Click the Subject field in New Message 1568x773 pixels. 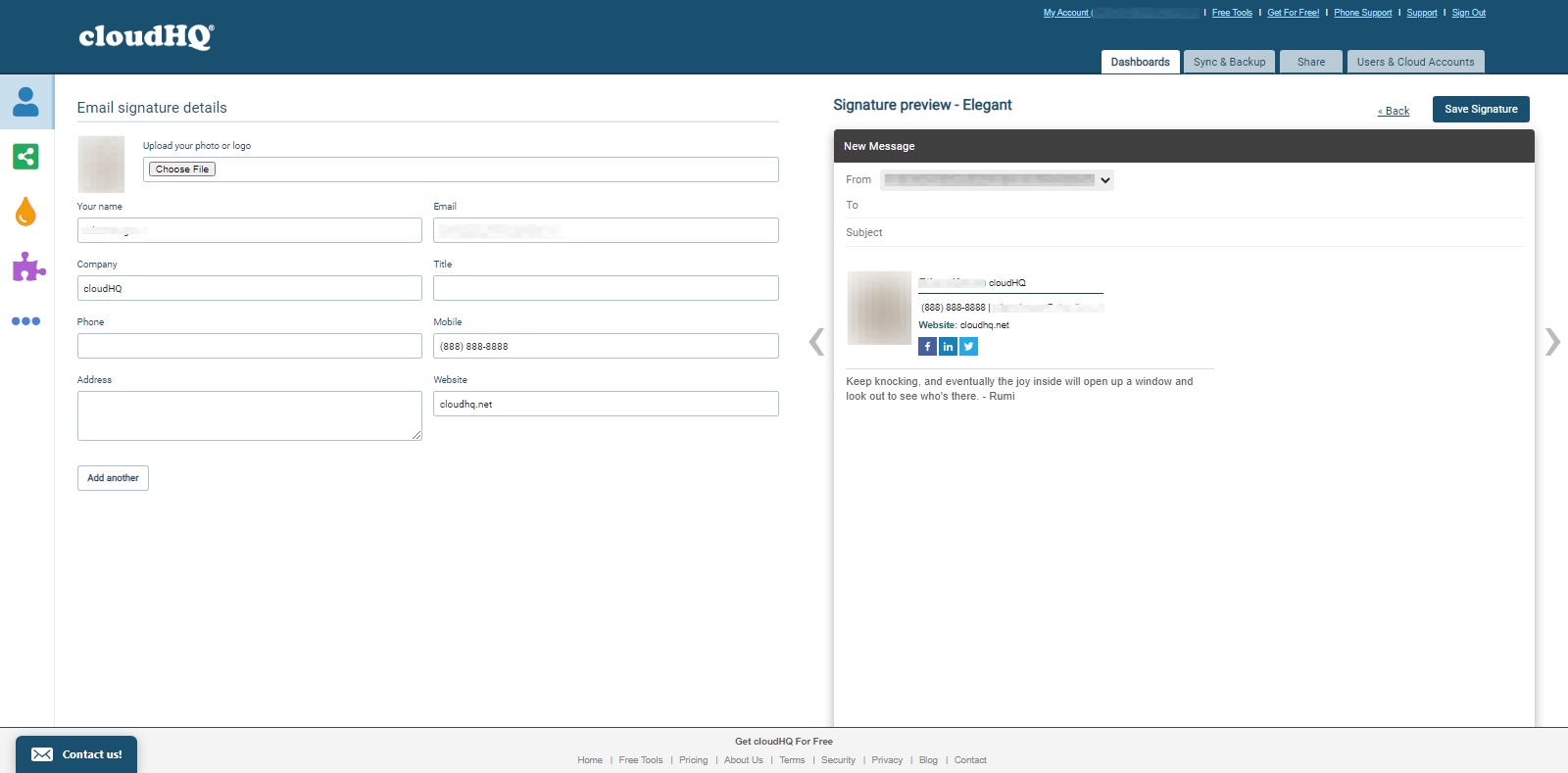click(x=1183, y=233)
